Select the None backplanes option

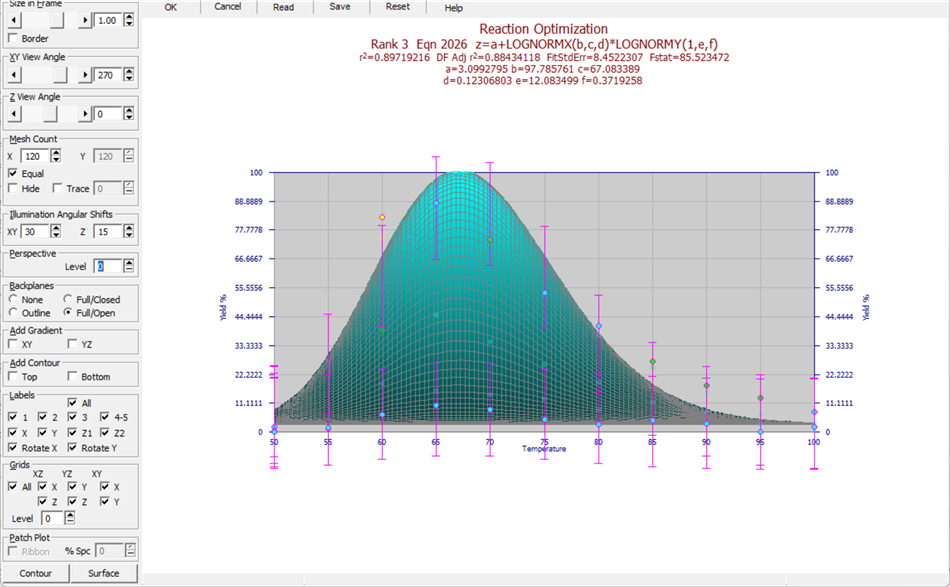point(13,299)
